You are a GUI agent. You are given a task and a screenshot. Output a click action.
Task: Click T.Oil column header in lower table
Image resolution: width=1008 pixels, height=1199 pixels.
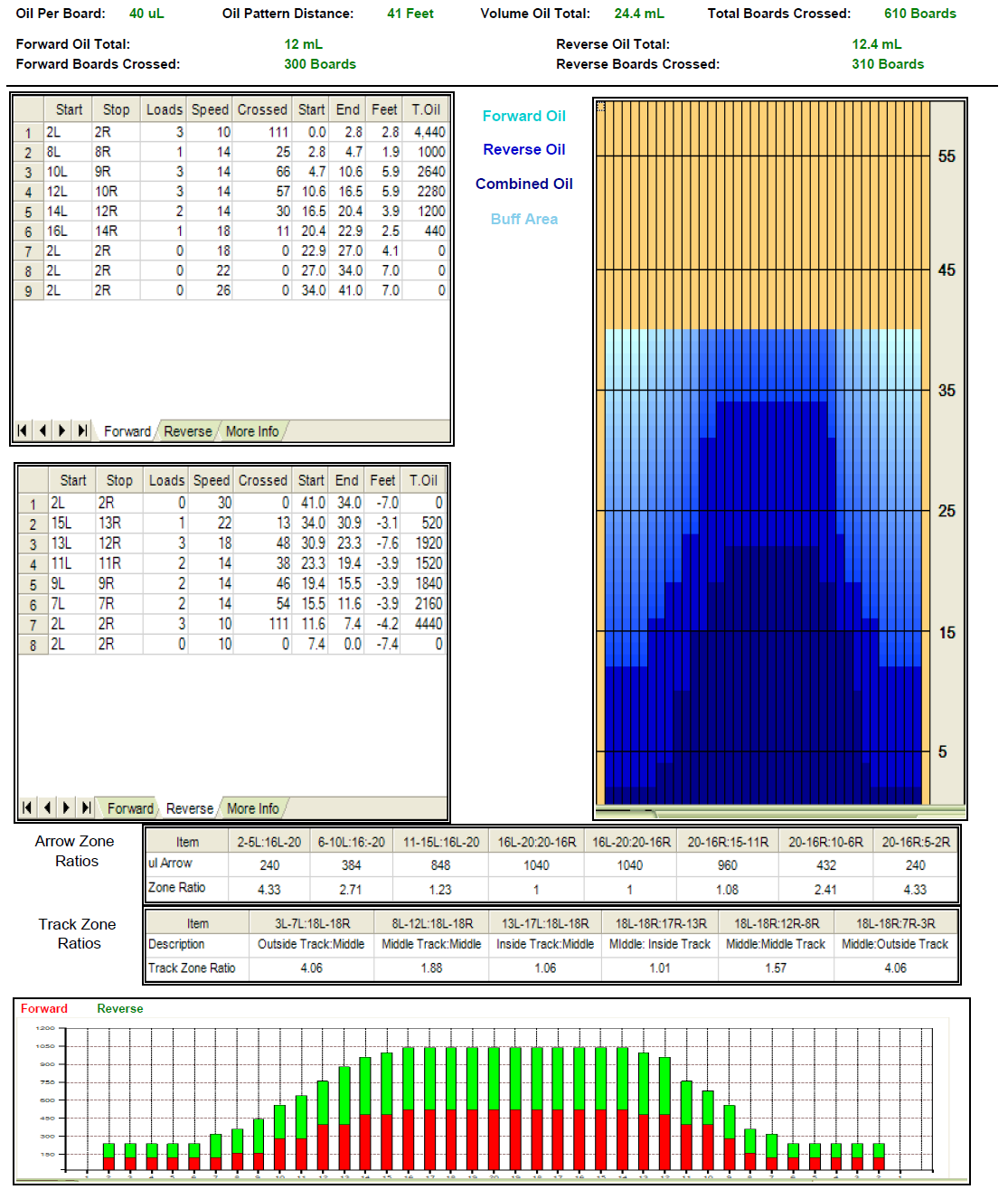[x=422, y=480]
